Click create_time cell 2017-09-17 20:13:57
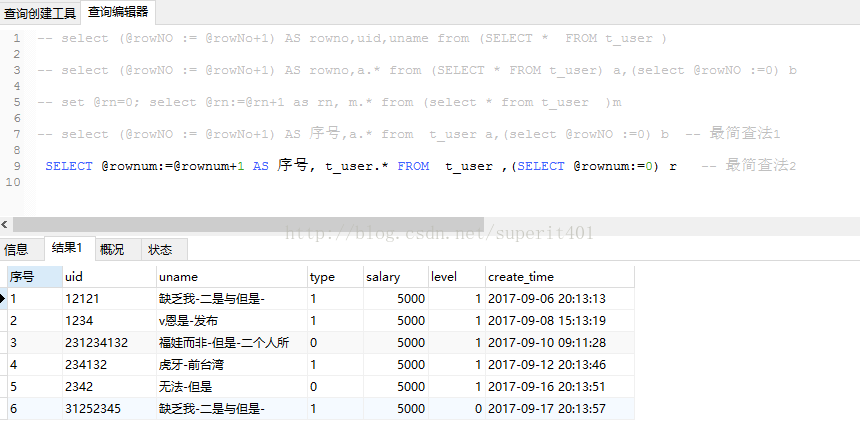The image size is (860, 445). pyautogui.click(x=559, y=408)
